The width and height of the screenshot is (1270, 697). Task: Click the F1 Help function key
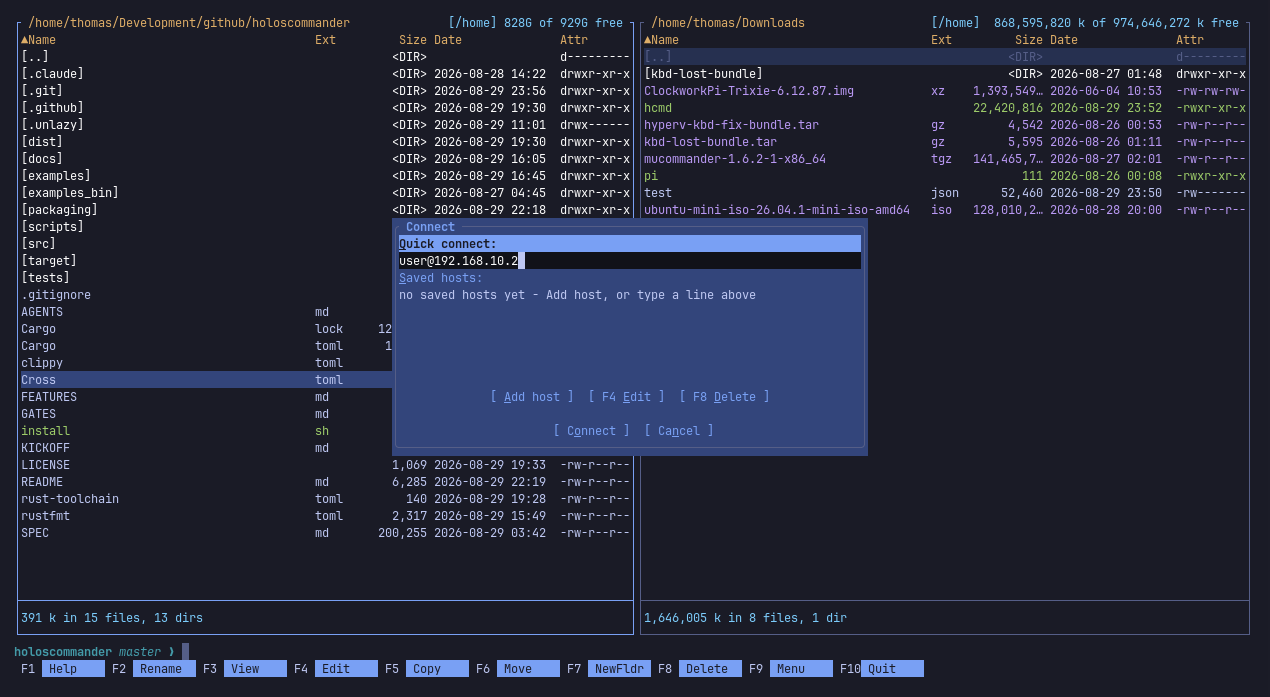pyautogui.click(x=62, y=669)
